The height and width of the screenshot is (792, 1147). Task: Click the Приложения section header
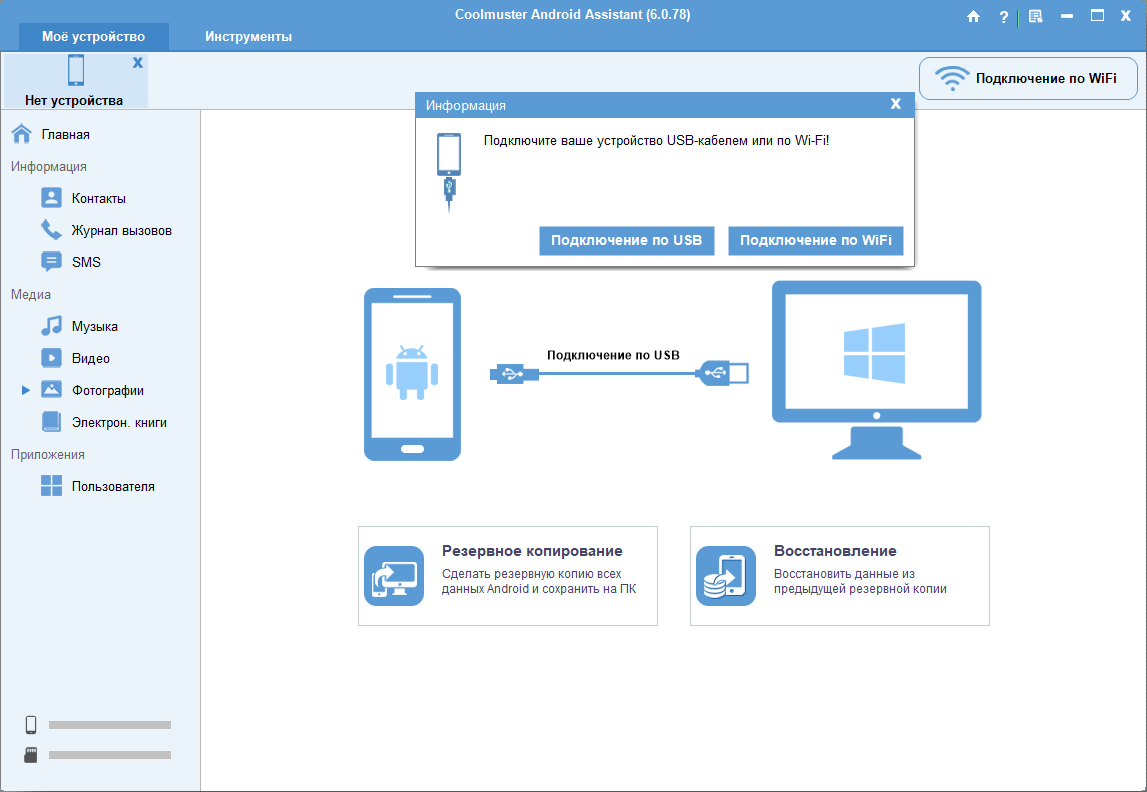(x=48, y=455)
